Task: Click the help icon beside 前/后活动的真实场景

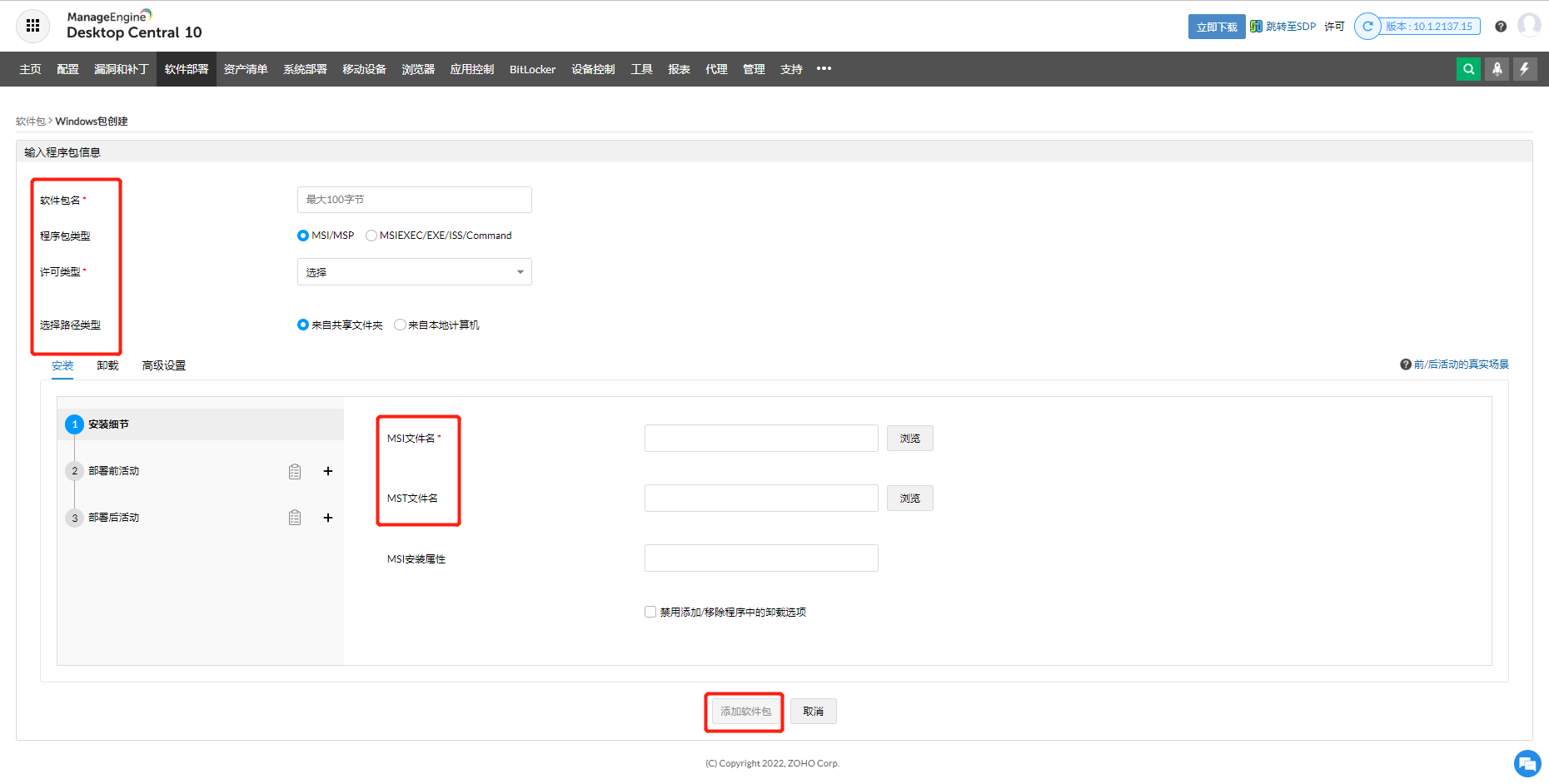Action: pyautogui.click(x=1406, y=365)
